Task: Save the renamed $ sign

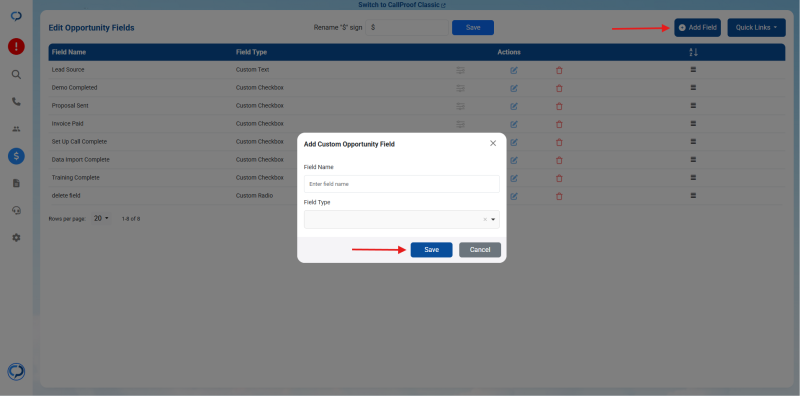Action: [473, 28]
